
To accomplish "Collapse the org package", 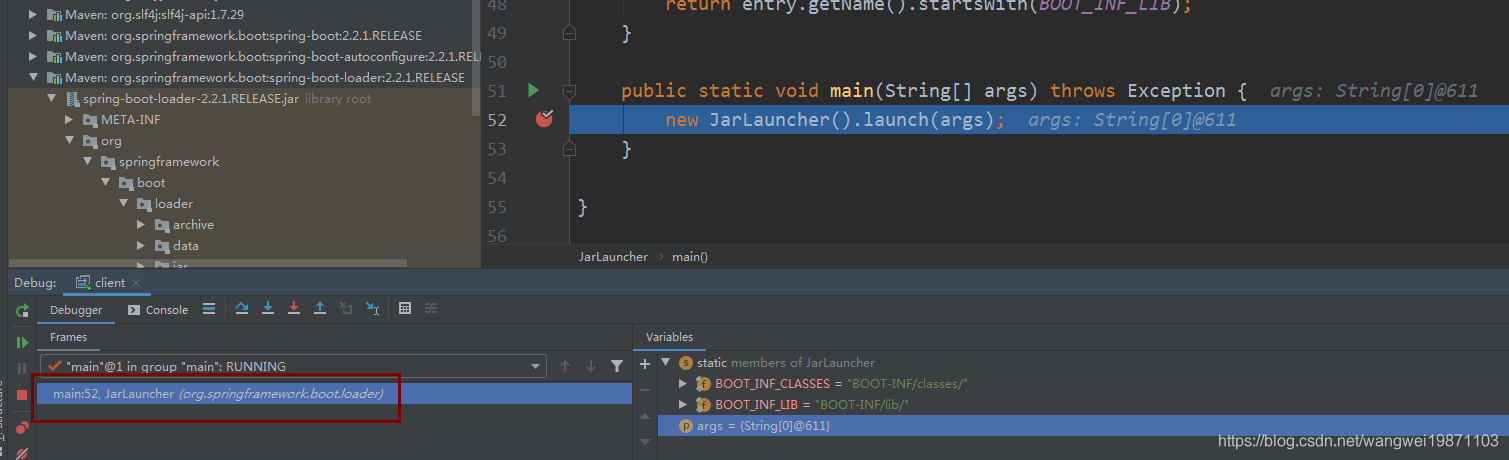I will tap(70, 141).
